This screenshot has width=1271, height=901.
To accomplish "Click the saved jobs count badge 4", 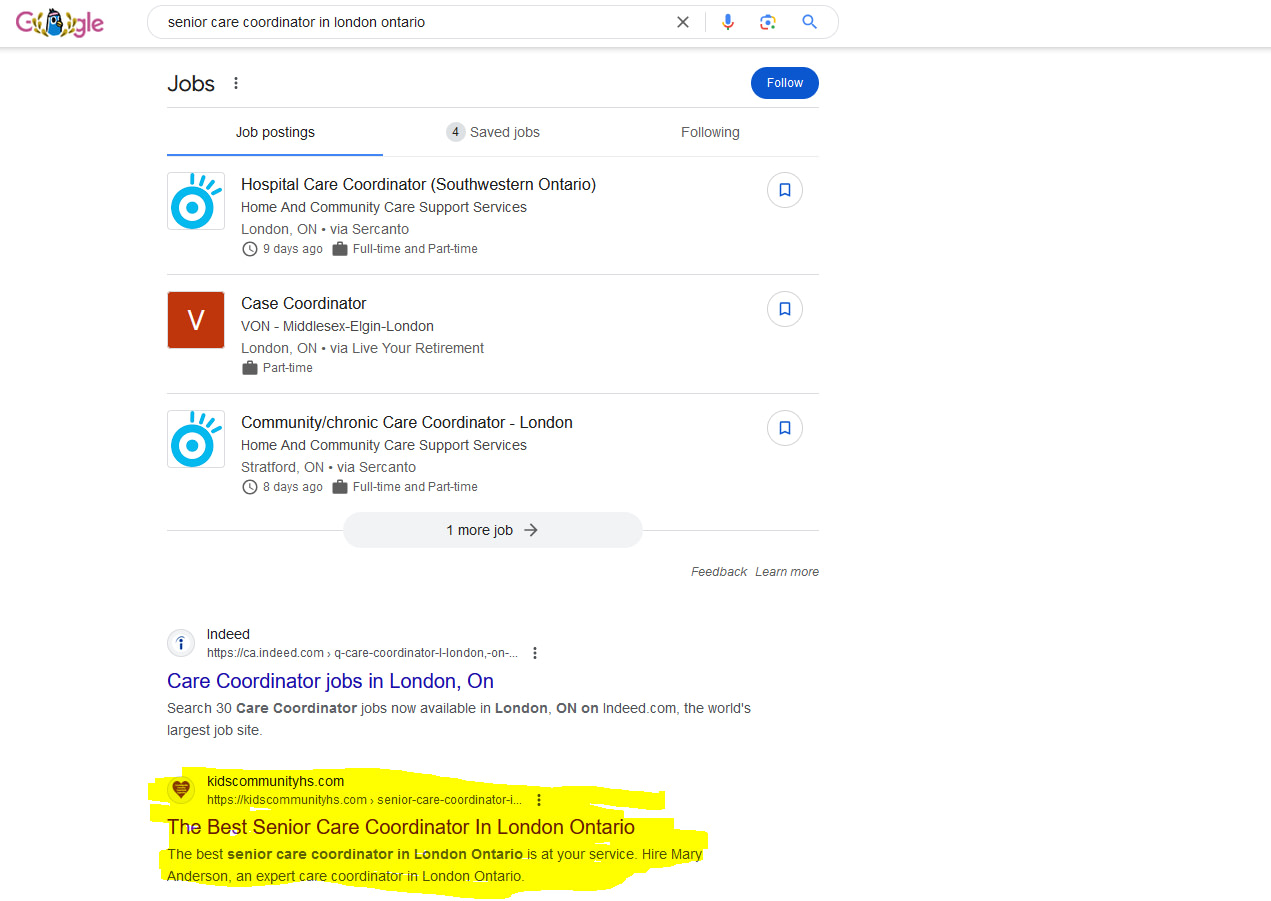I will [456, 132].
